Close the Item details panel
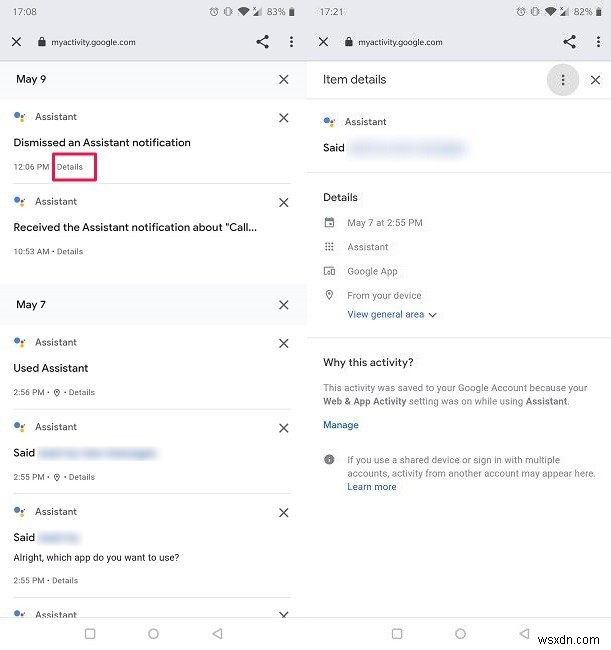Image resolution: width=611 pixels, height=650 pixels. 595,80
